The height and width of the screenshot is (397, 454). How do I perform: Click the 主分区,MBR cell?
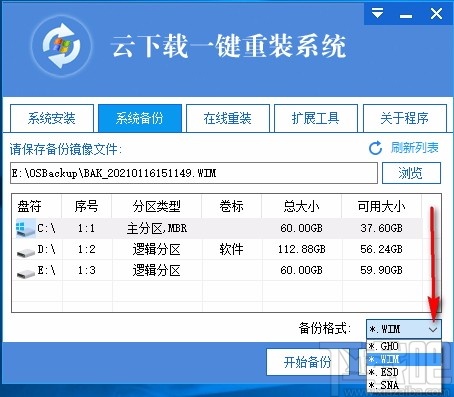[157, 228]
